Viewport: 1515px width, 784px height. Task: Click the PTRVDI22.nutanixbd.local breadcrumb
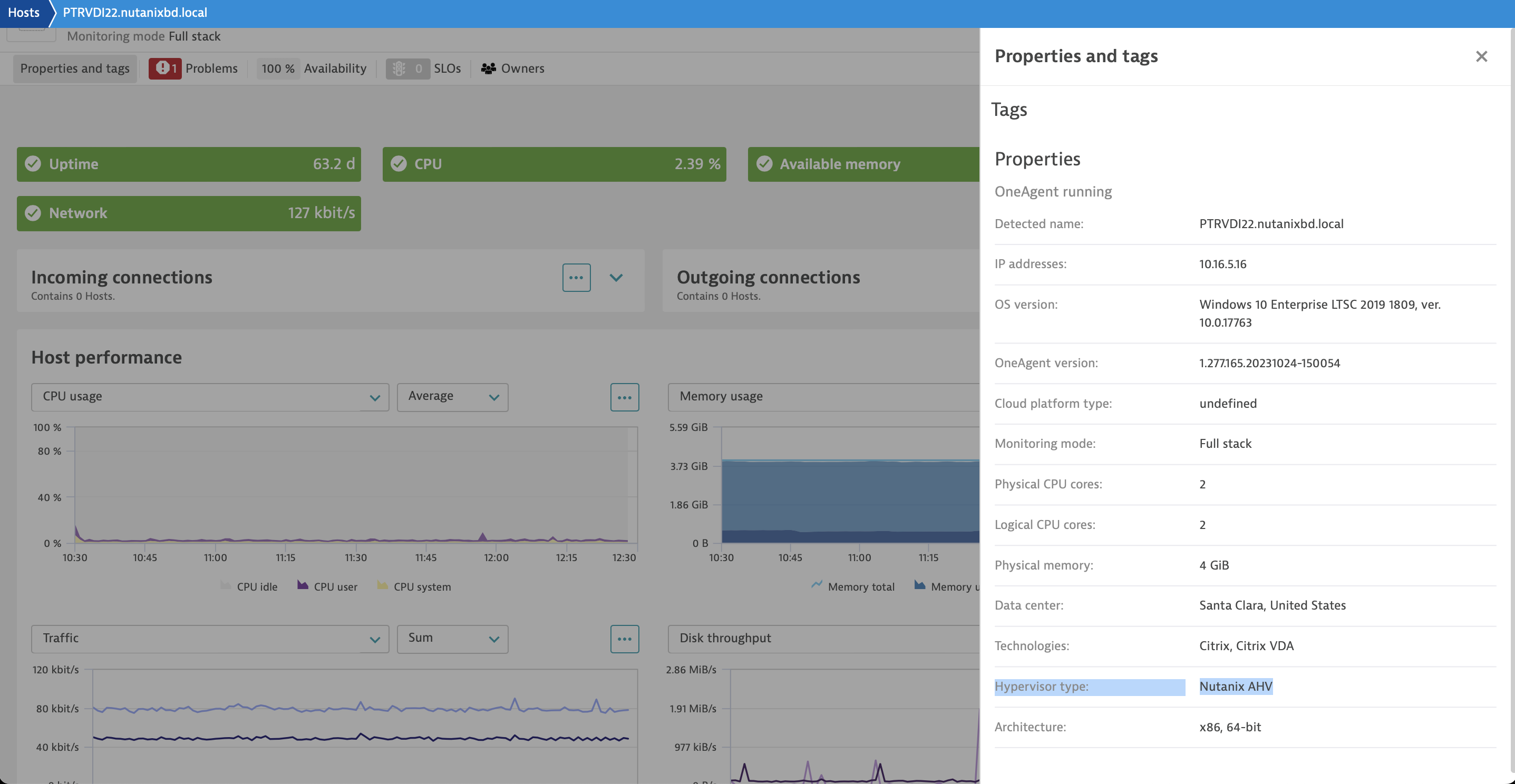coord(134,12)
